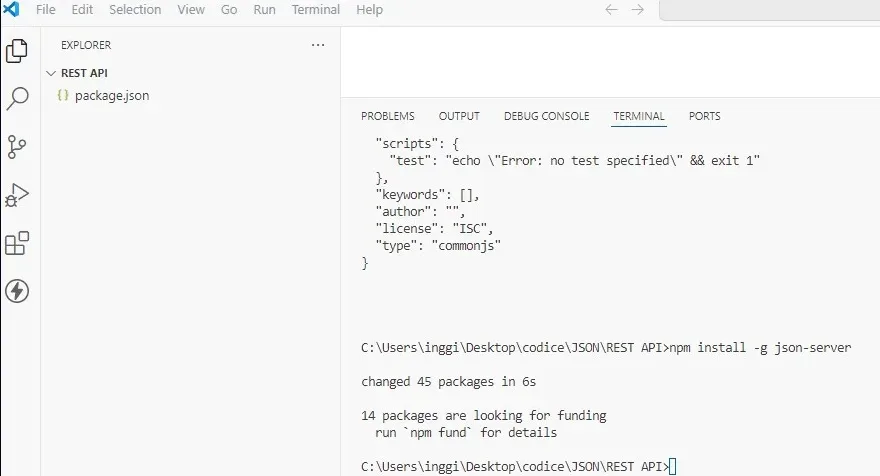The height and width of the screenshot is (476, 880).
Task: Click the VS Code logo icon
Action: pyautogui.click(x=11, y=9)
